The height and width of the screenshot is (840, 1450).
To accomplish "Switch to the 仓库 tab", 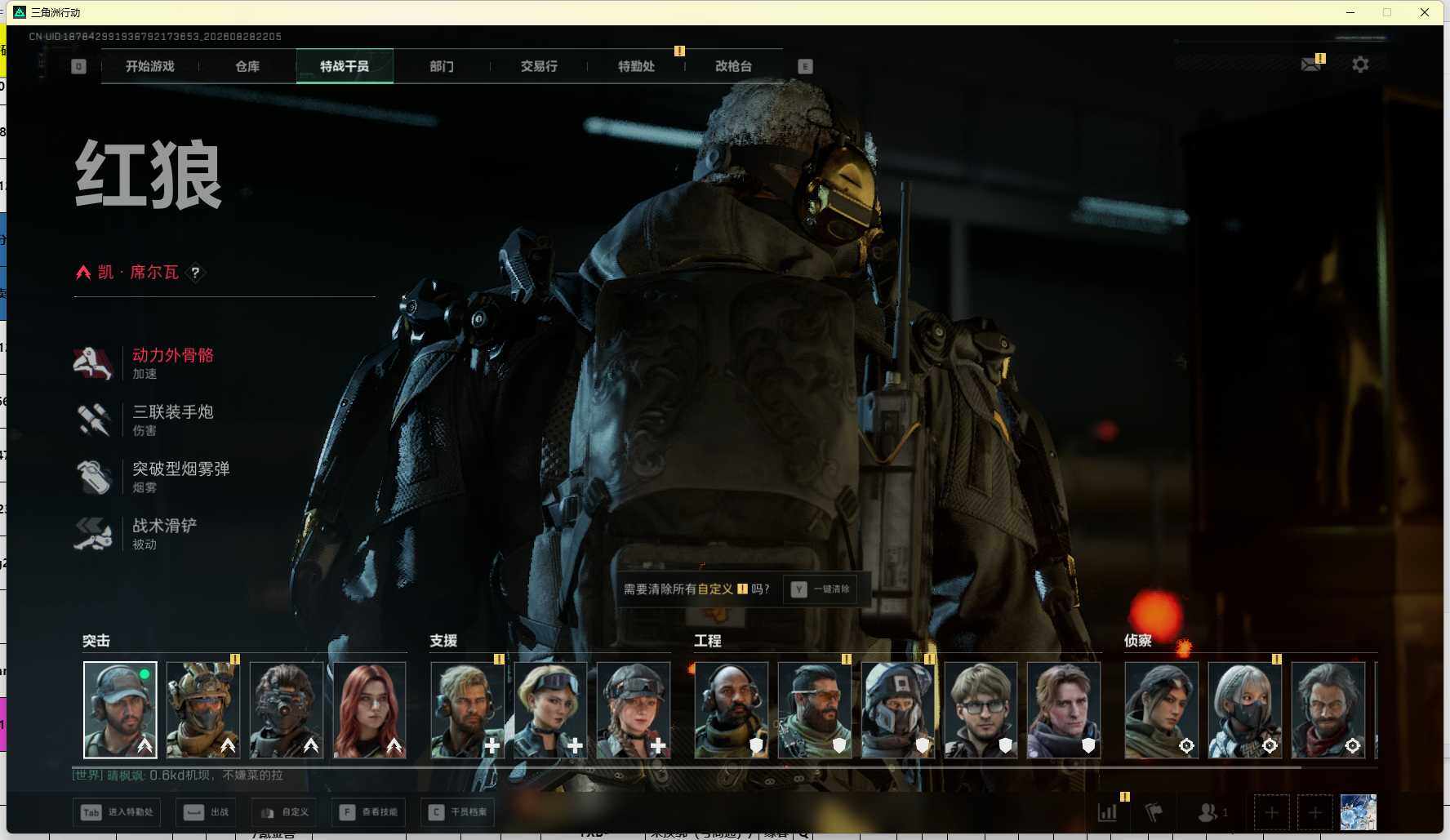I will coord(247,66).
